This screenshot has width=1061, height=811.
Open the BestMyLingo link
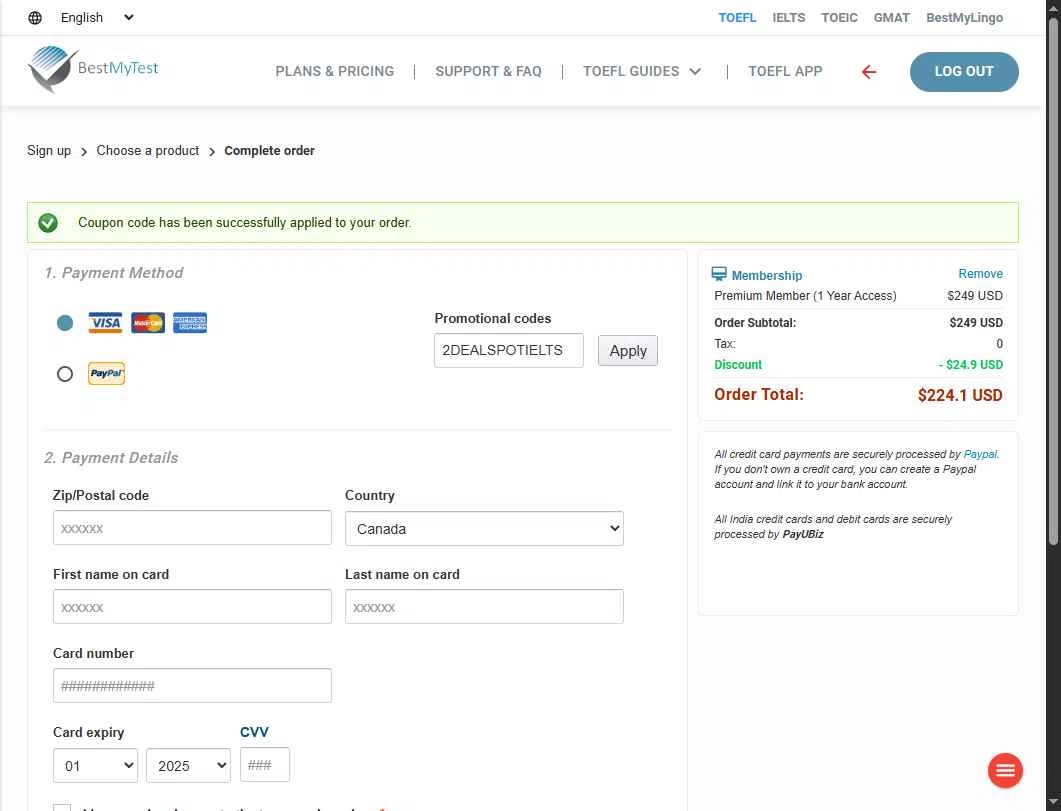964,18
